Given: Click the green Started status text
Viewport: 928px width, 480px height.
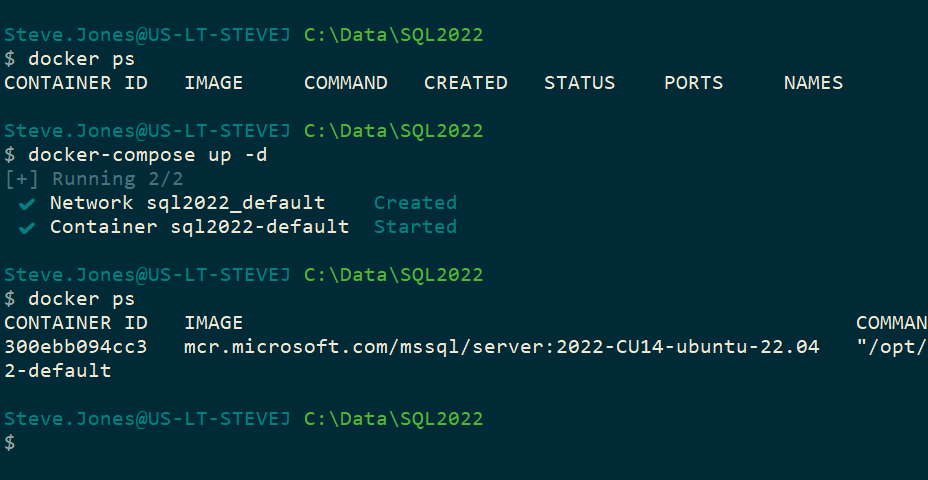Looking at the screenshot, I should 415,227.
